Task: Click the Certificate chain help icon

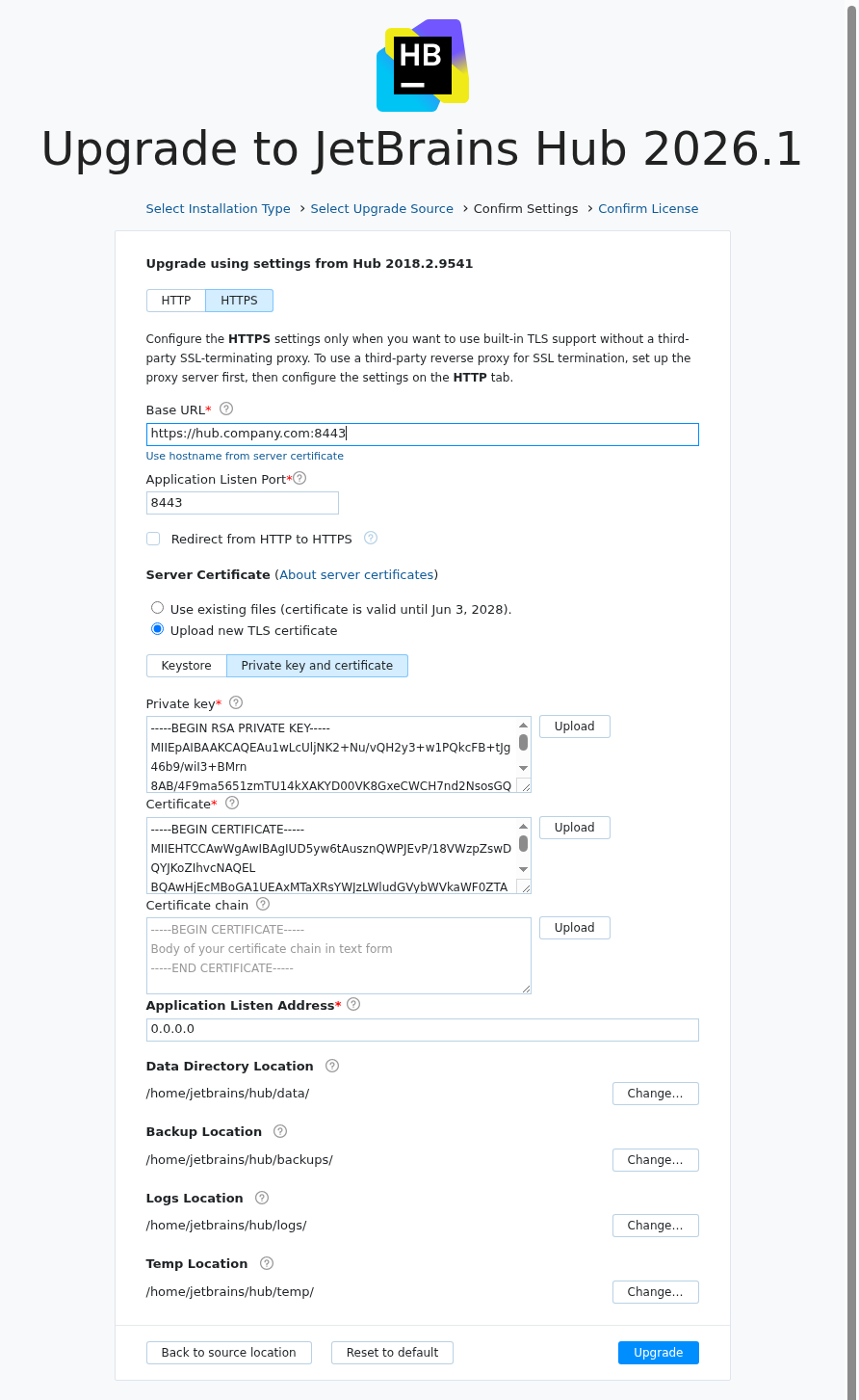Action: tap(262, 904)
